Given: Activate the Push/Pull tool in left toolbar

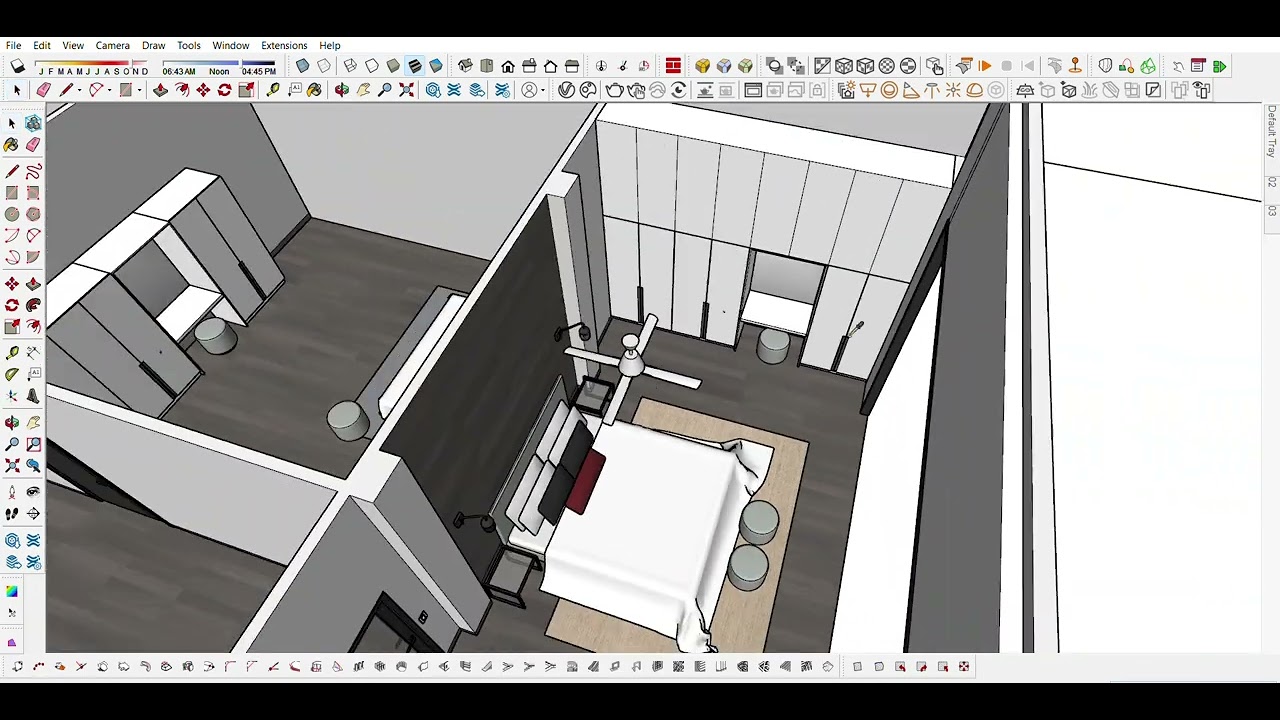Looking at the screenshot, I should (33, 284).
